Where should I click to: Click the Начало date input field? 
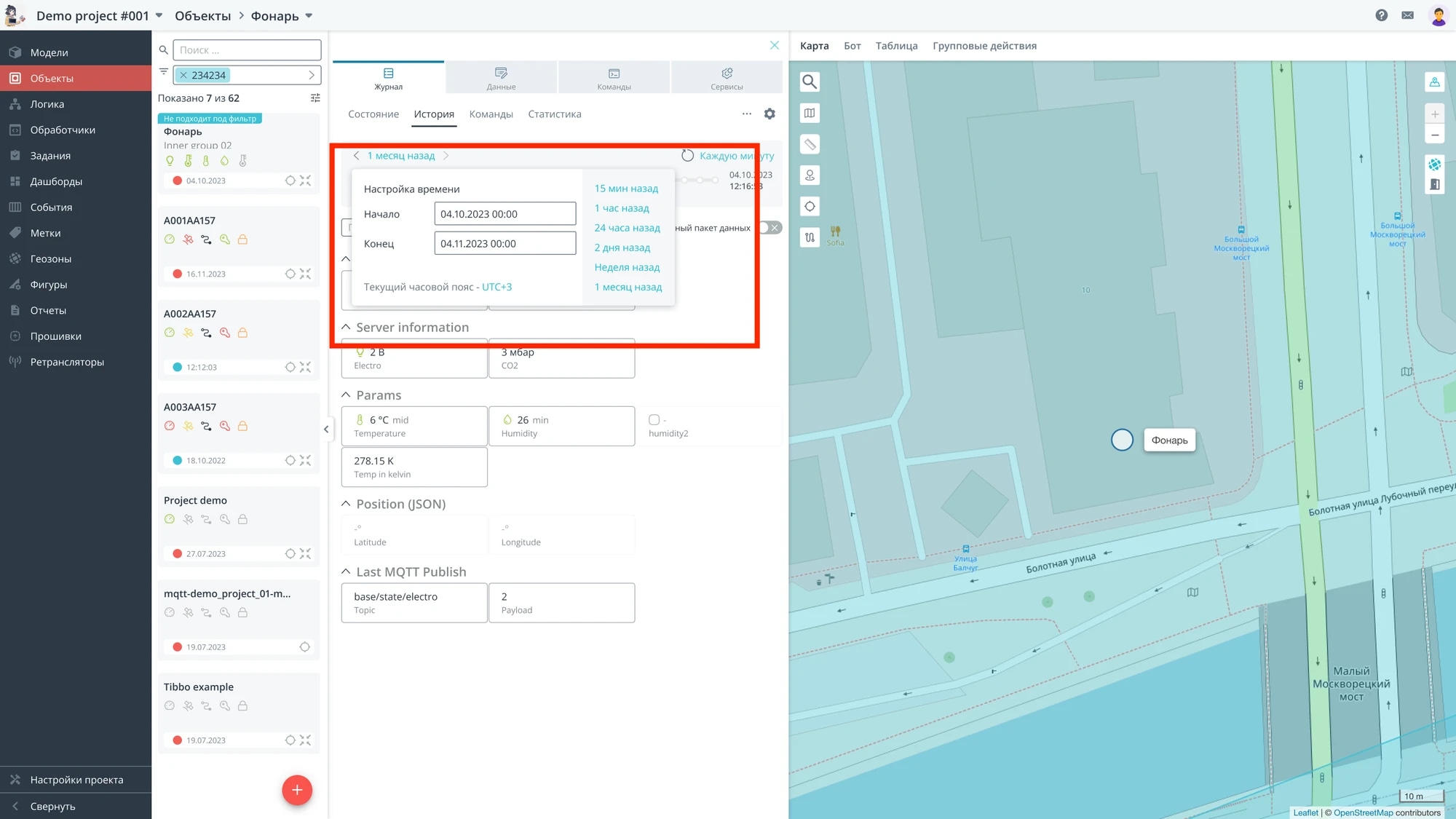[505, 214]
